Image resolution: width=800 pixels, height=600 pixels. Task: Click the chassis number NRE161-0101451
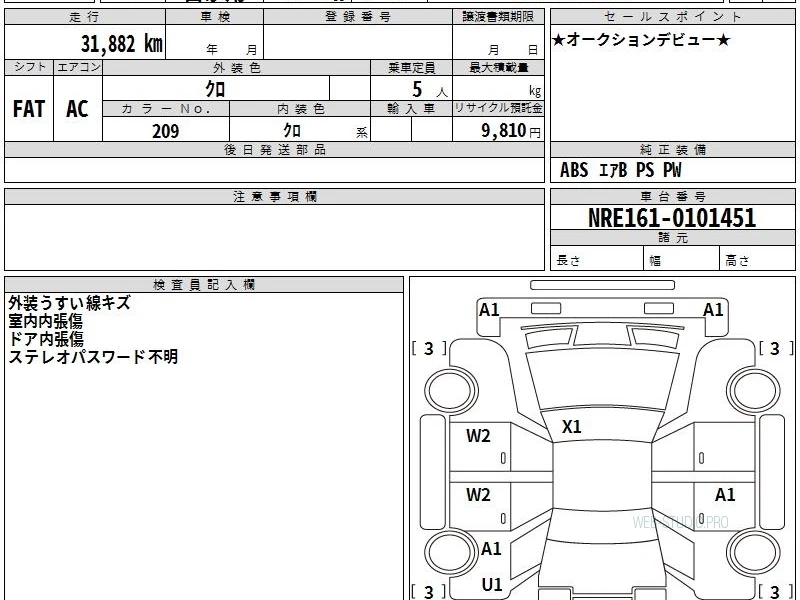tap(672, 218)
